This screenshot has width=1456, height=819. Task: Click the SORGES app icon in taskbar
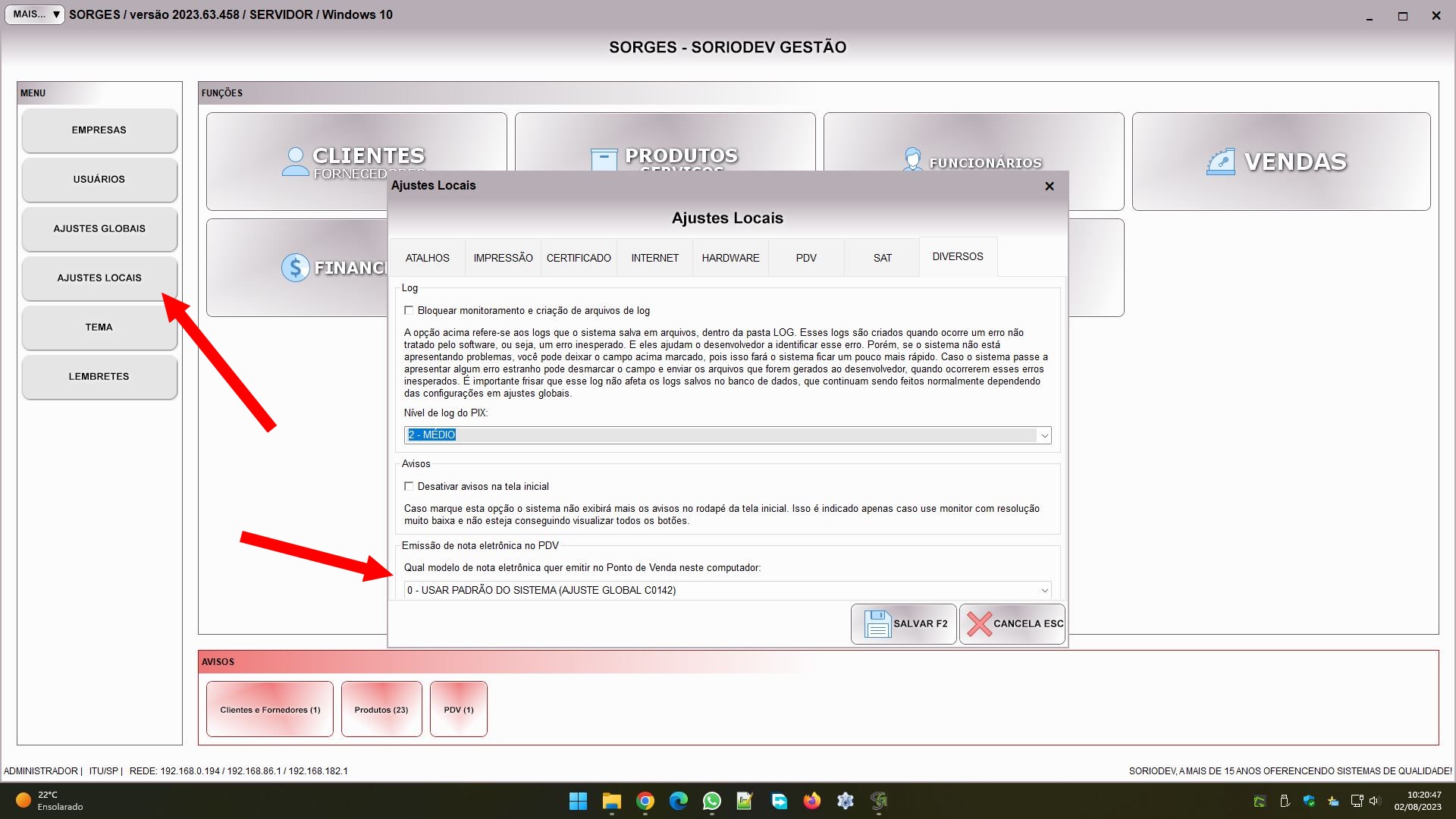878,801
